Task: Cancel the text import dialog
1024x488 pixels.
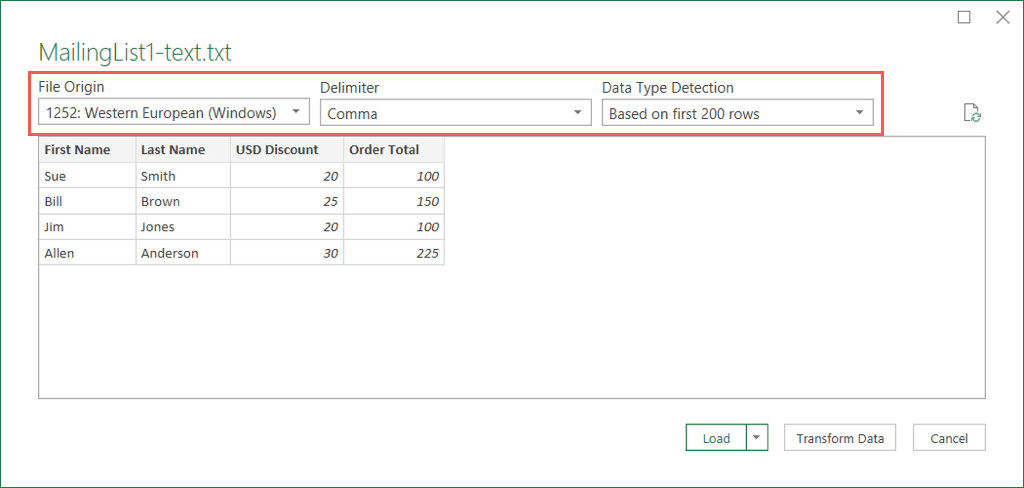Action: [x=949, y=438]
